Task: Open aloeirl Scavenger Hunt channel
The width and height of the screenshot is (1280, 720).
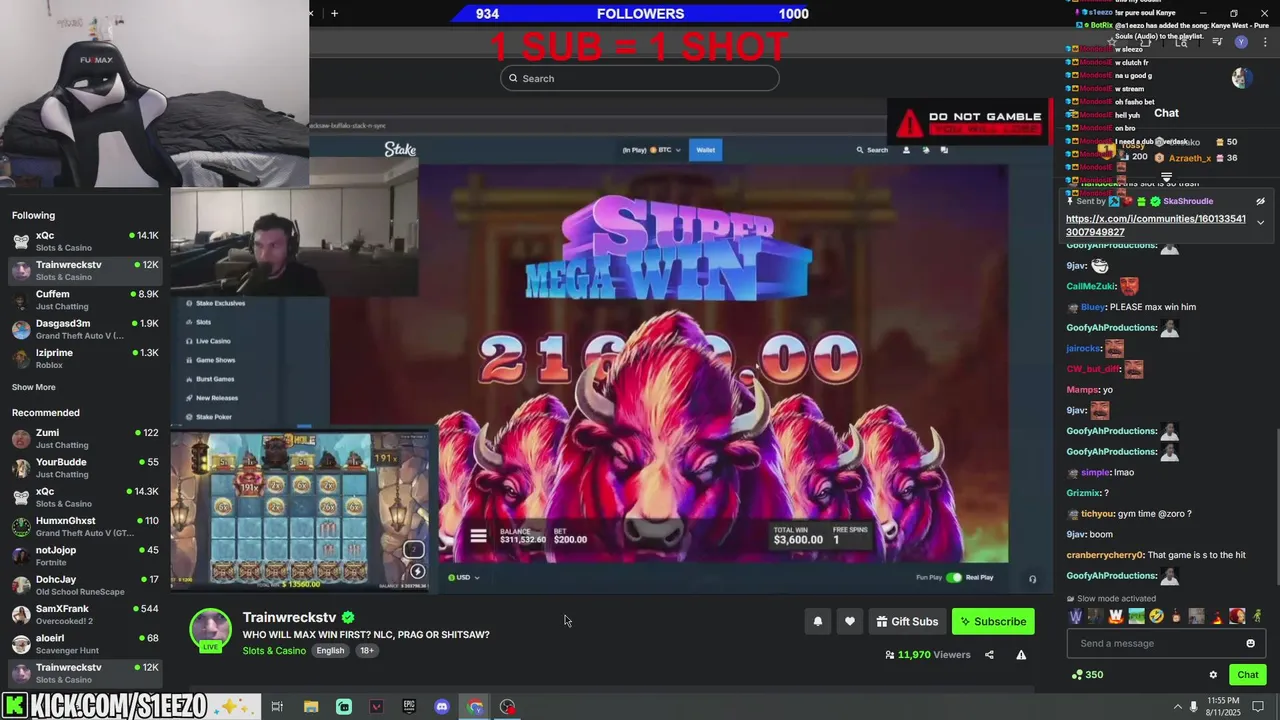Action: [84, 643]
